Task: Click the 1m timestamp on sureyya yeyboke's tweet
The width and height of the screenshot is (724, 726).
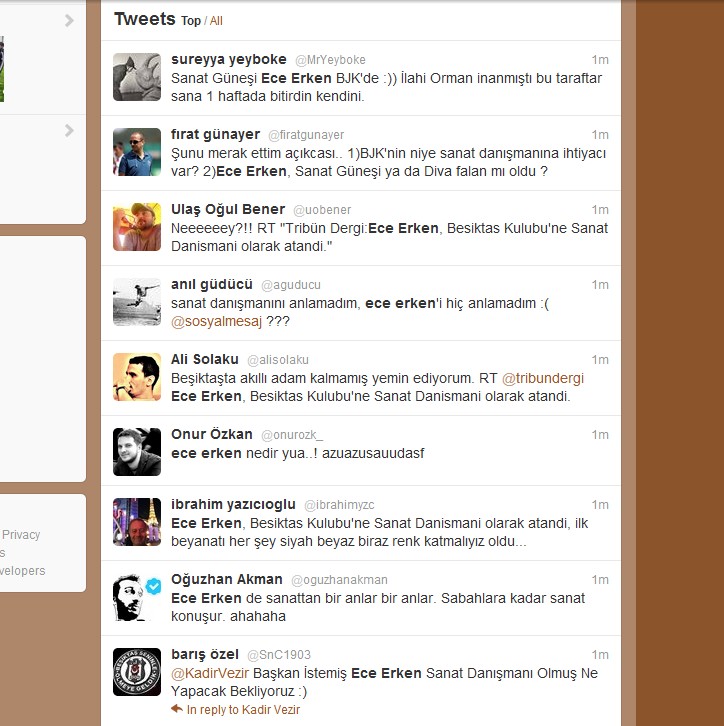Action: pyautogui.click(x=600, y=60)
